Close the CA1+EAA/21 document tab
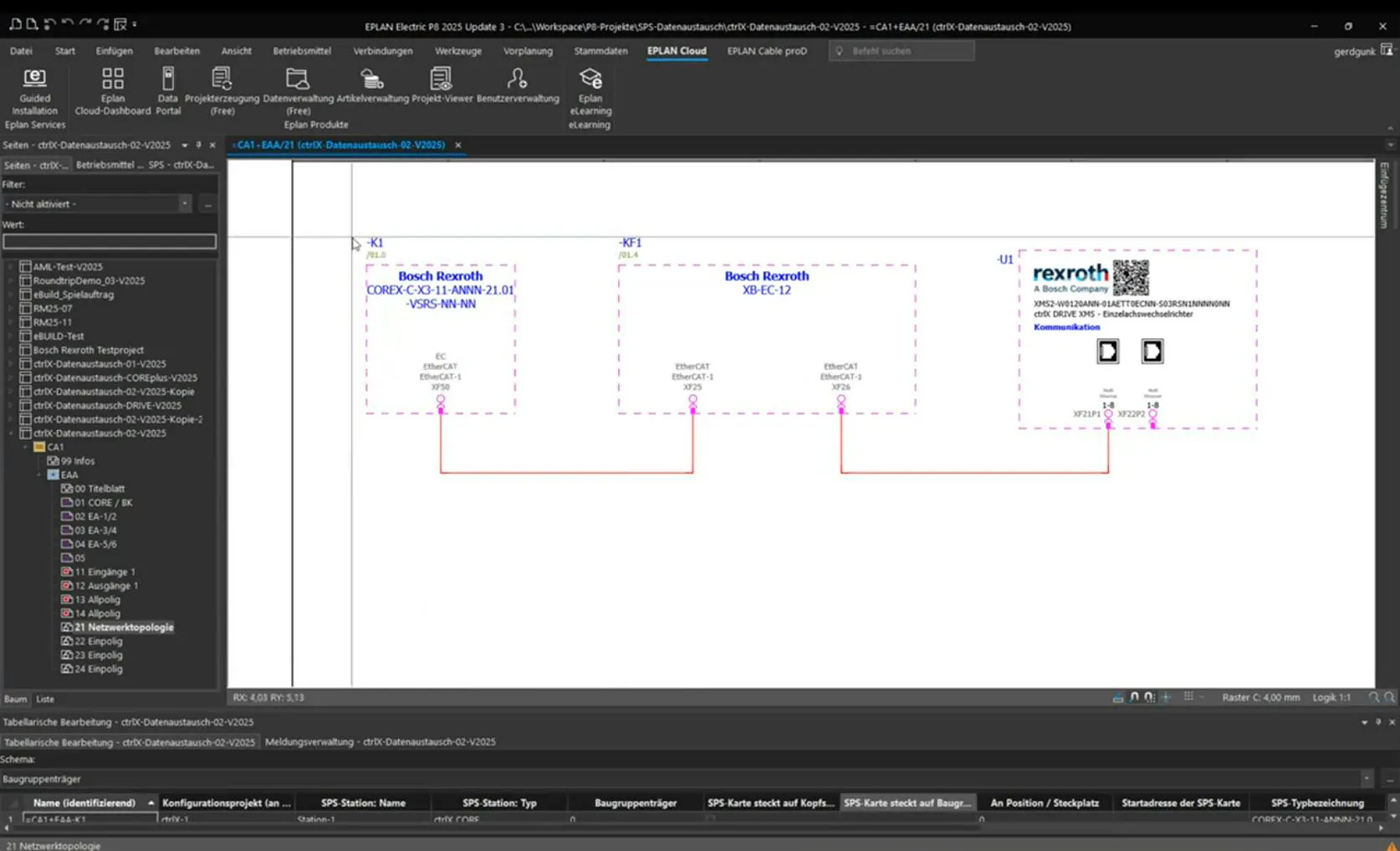Image resolution: width=1400 pixels, height=851 pixels. click(x=458, y=145)
